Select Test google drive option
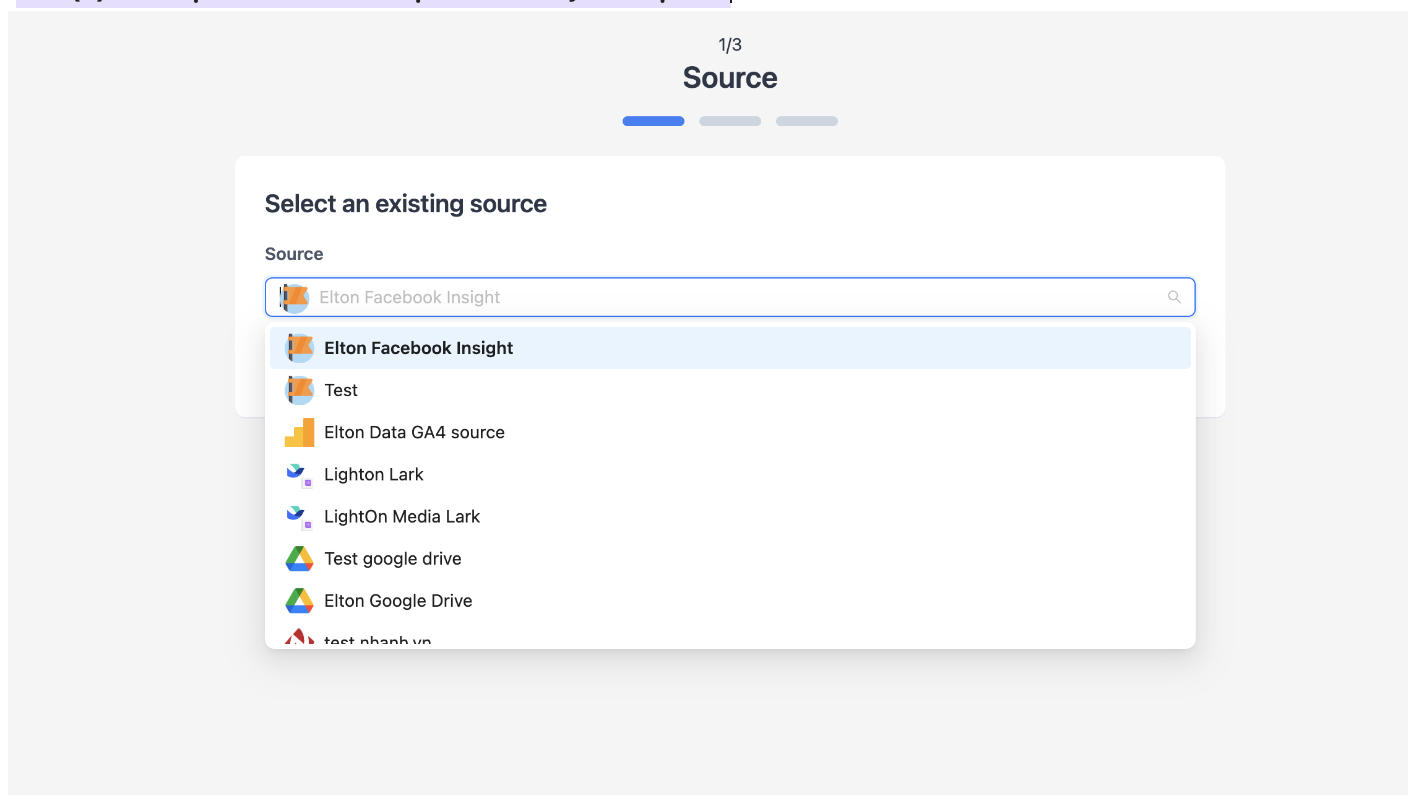The height and width of the screenshot is (802, 1414). (x=393, y=558)
